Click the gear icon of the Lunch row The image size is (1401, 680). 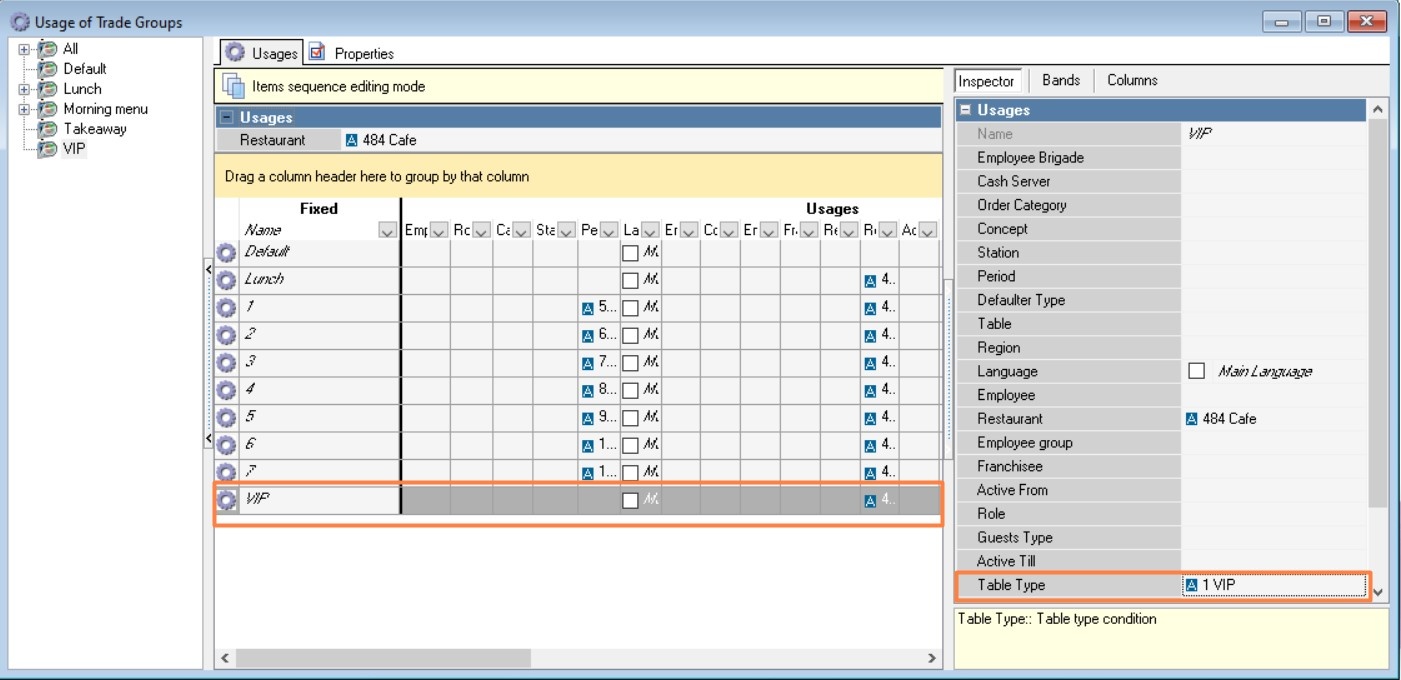[x=226, y=281]
